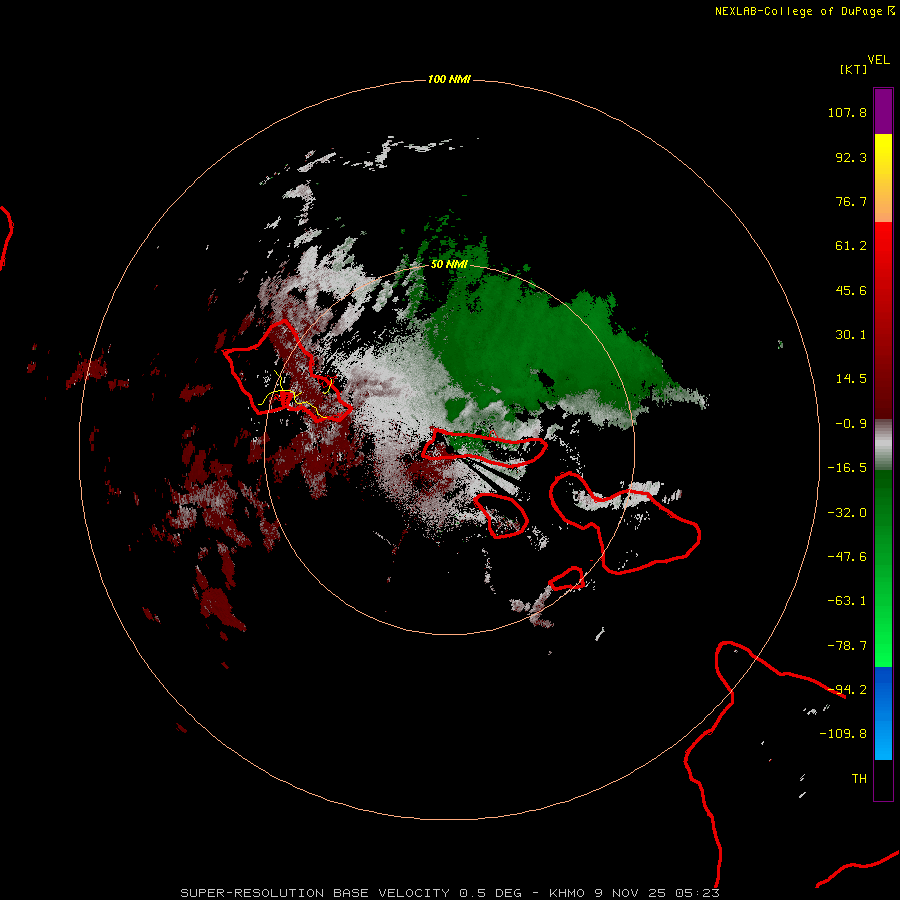900x900 pixels.
Task: Click the 50 NMI range ring label
Action: pyautogui.click(x=449, y=264)
